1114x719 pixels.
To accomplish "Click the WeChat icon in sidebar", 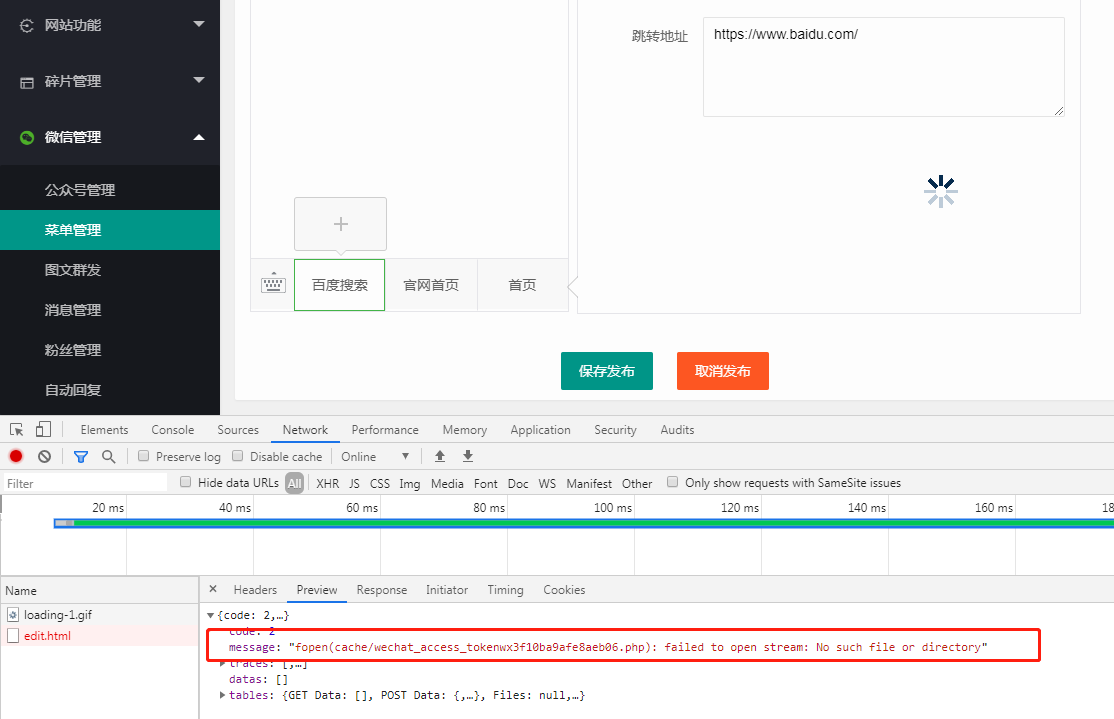I will [27, 137].
